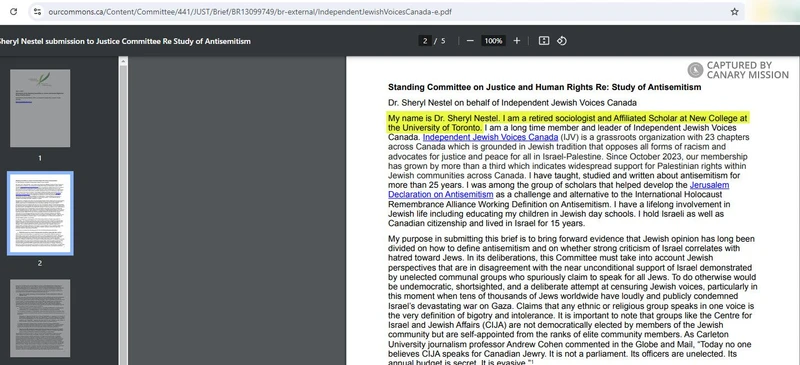
Task: Zoom in with the plus button
Action: 516,41
